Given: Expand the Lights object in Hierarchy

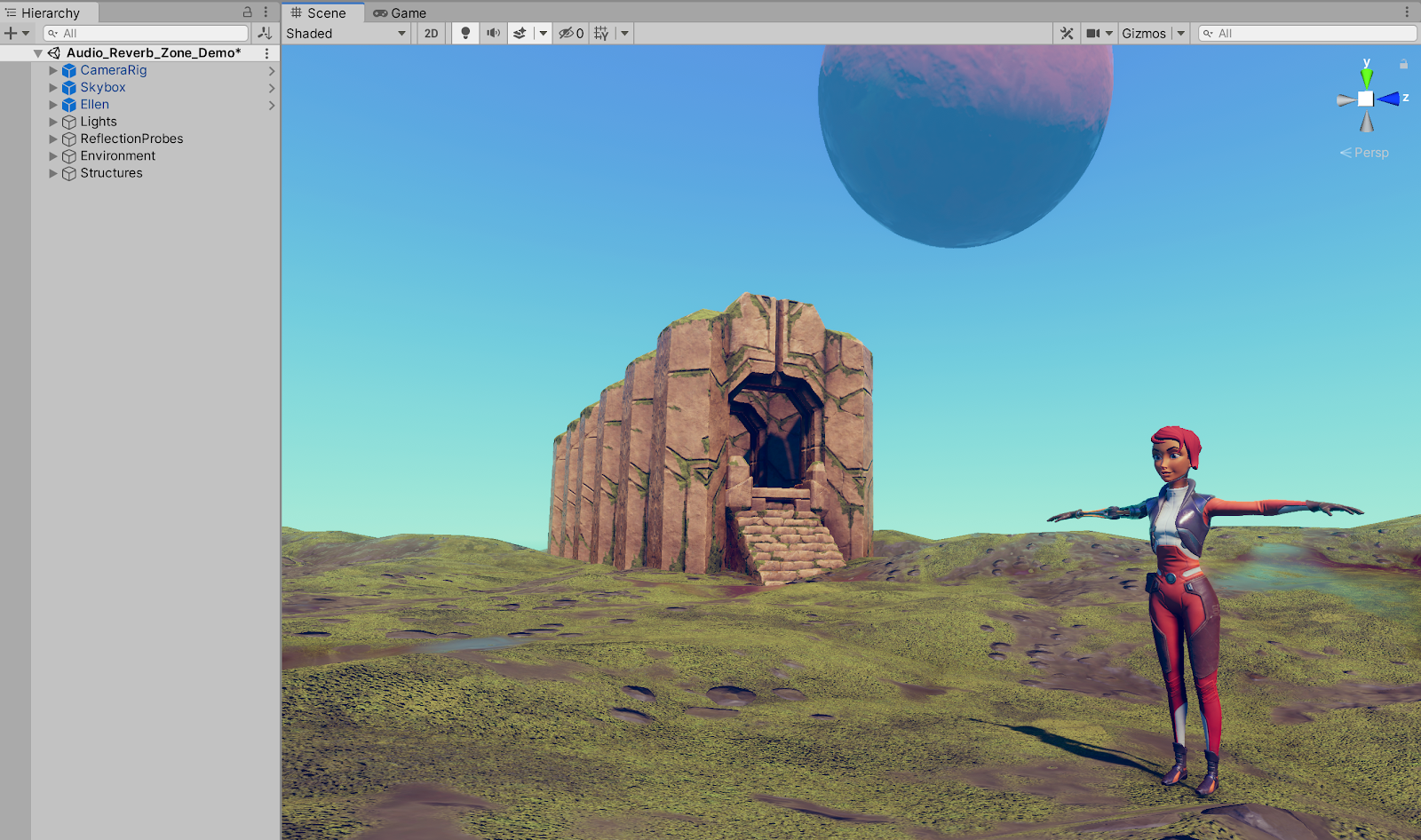Looking at the screenshot, I should click(53, 122).
